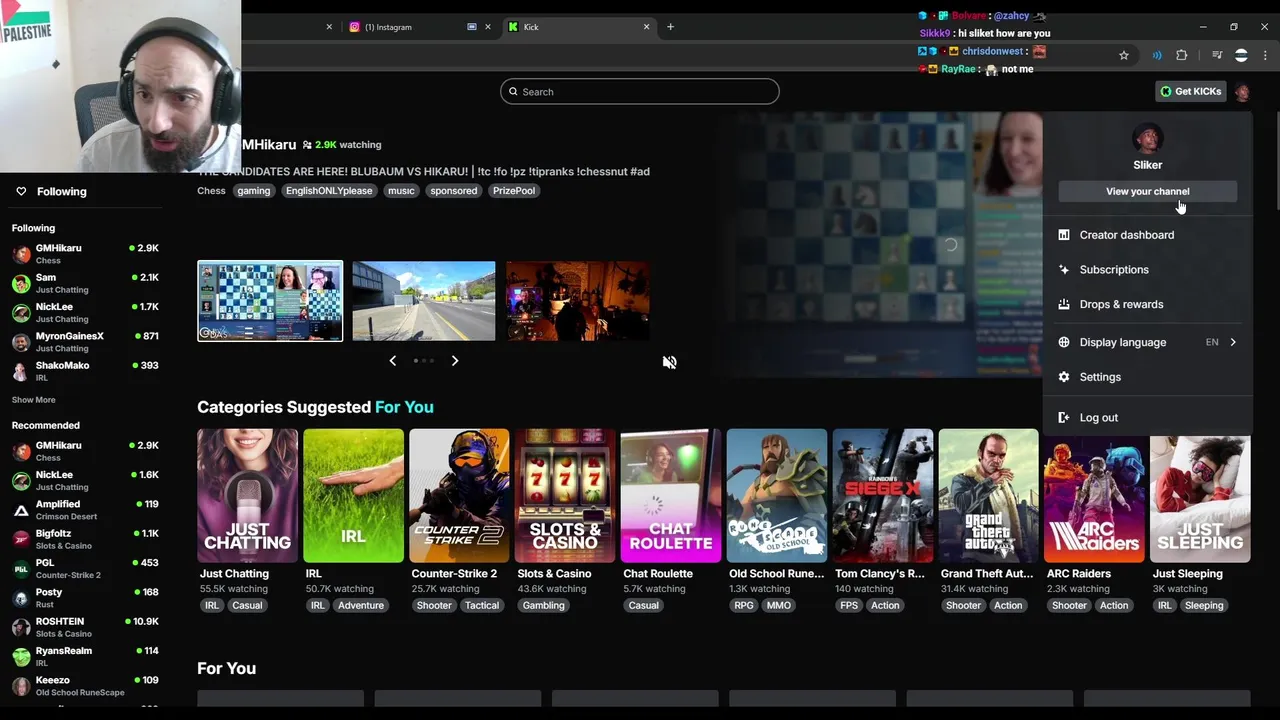Screen dimensions: 1280x720
Task: Click inside the Search input field
Action: click(640, 92)
